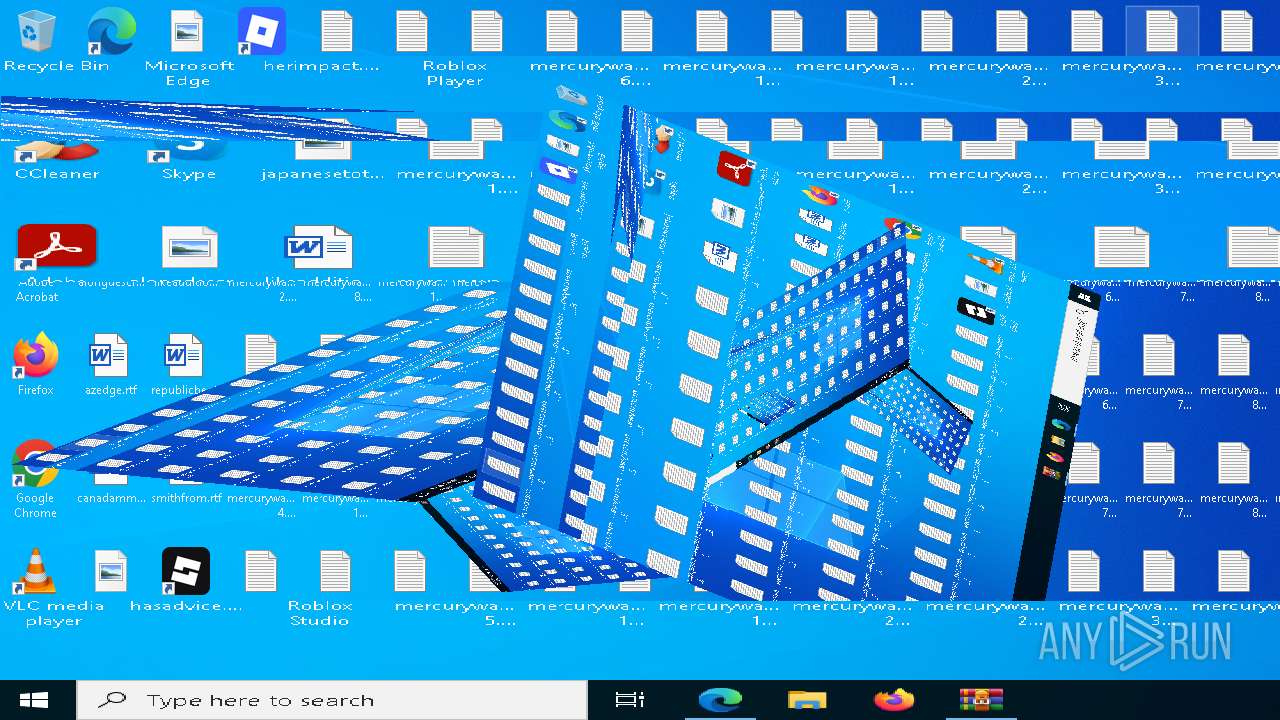Switch to Firefox on the taskbar

pyautogui.click(x=894, y=700)
